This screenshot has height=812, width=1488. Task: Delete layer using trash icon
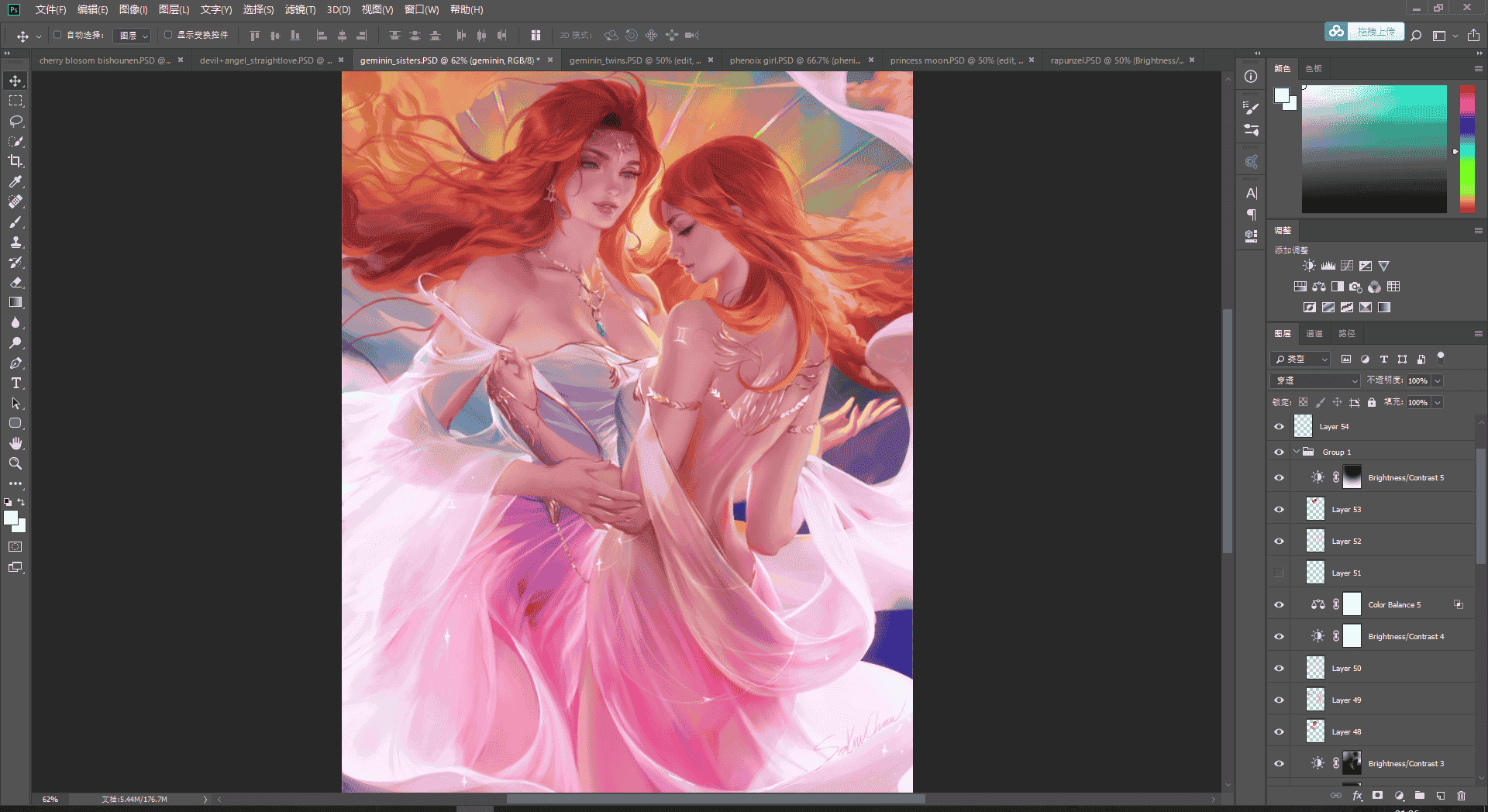(x=1461, y=796)
